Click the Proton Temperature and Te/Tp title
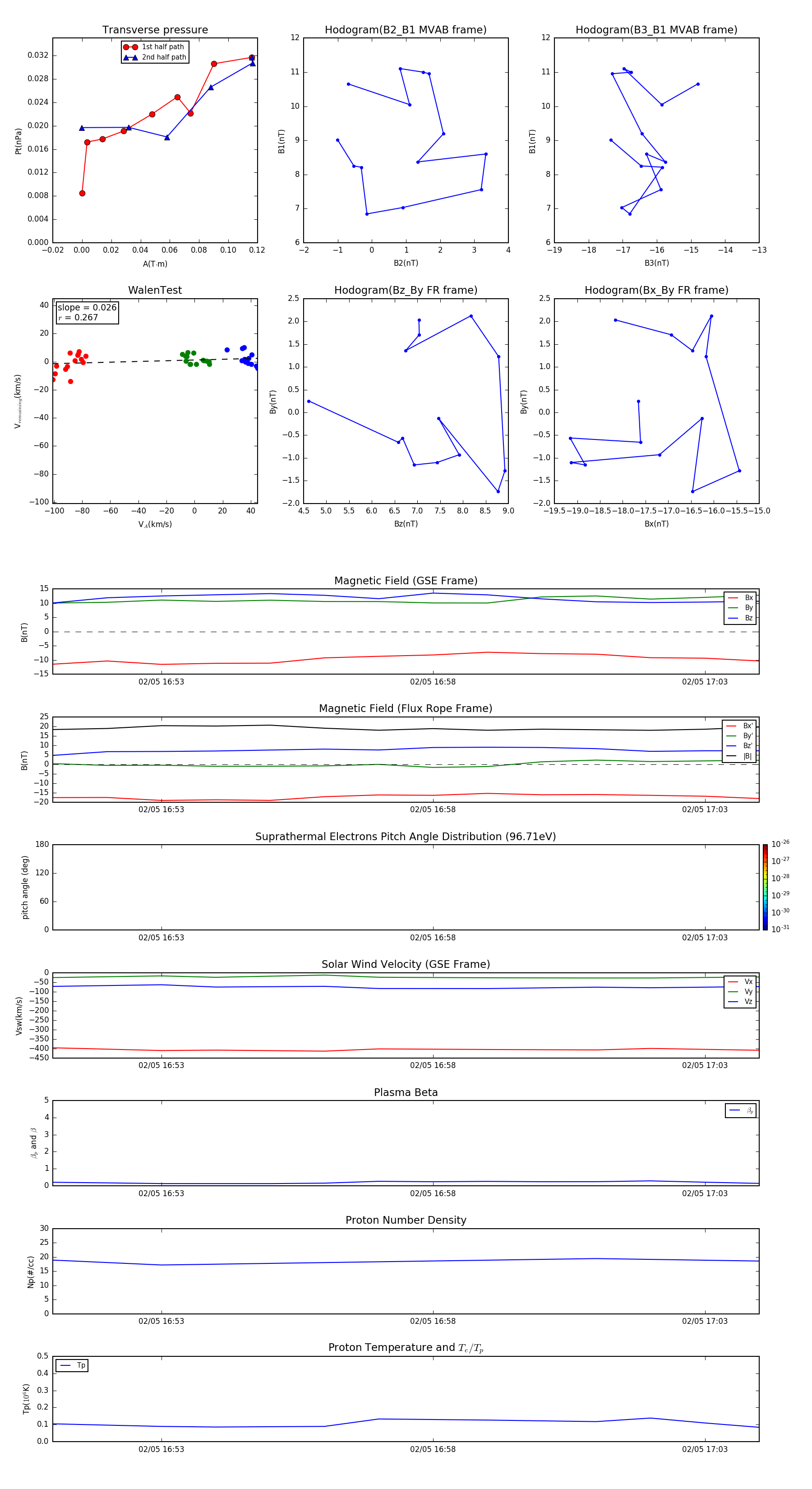This screenshot has width=812, height=1489. click(406, 1348)
